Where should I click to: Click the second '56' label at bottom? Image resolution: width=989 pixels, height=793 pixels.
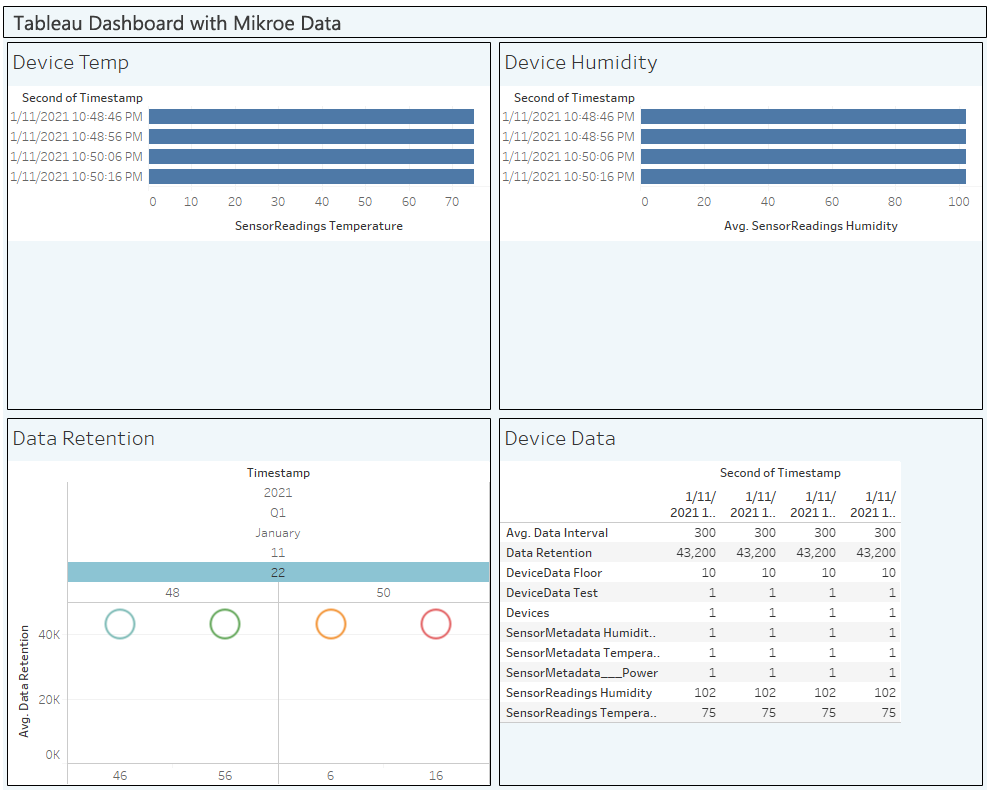[x=225, y=776]
